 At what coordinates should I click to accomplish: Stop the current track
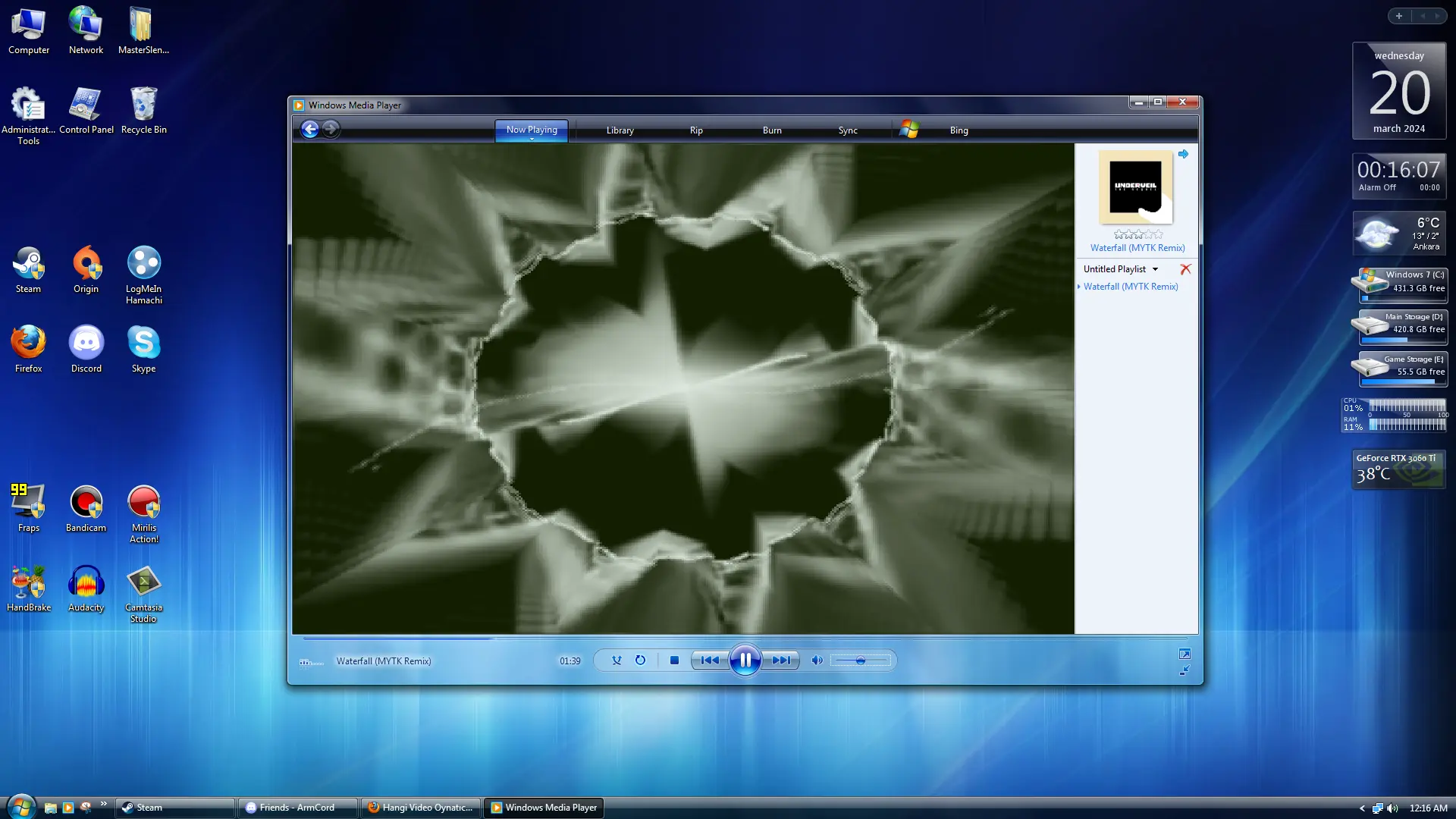point(674,661)
